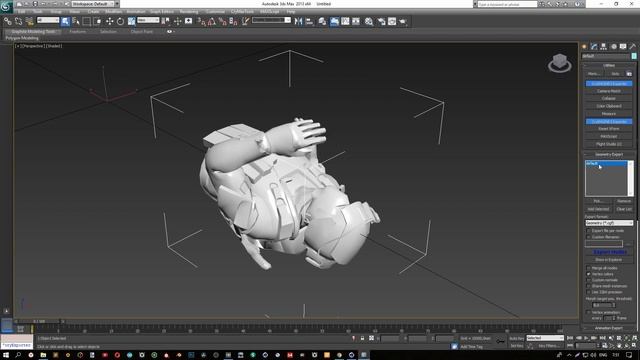This screenshot has height=360, width=640.
Task: Switch to the Display command panel
Action: click(x=623, y=47)
